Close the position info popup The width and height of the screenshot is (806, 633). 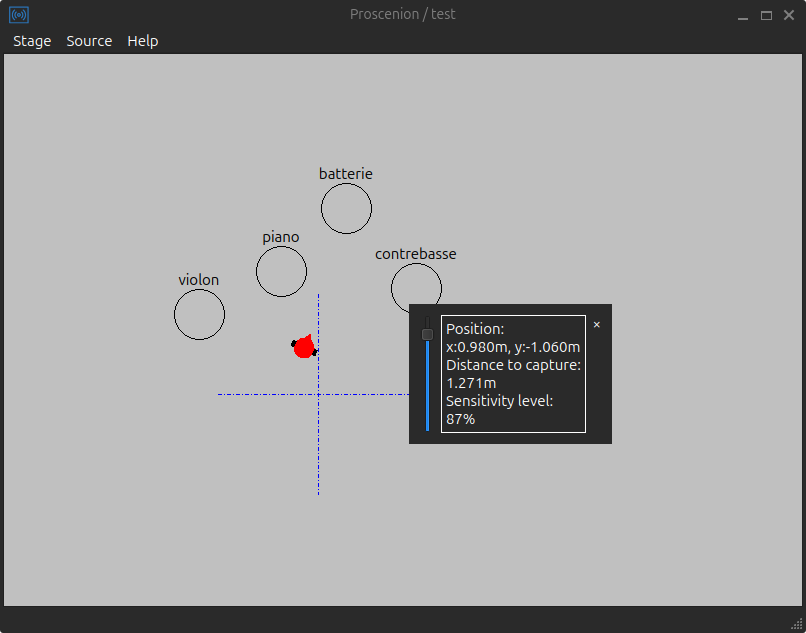pos(597,324)
